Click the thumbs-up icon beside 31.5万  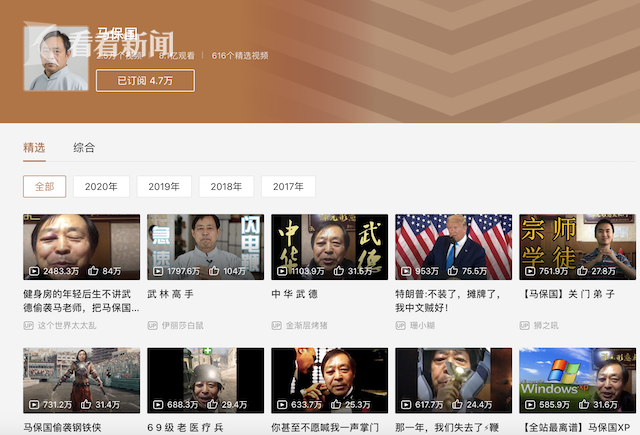338,271
